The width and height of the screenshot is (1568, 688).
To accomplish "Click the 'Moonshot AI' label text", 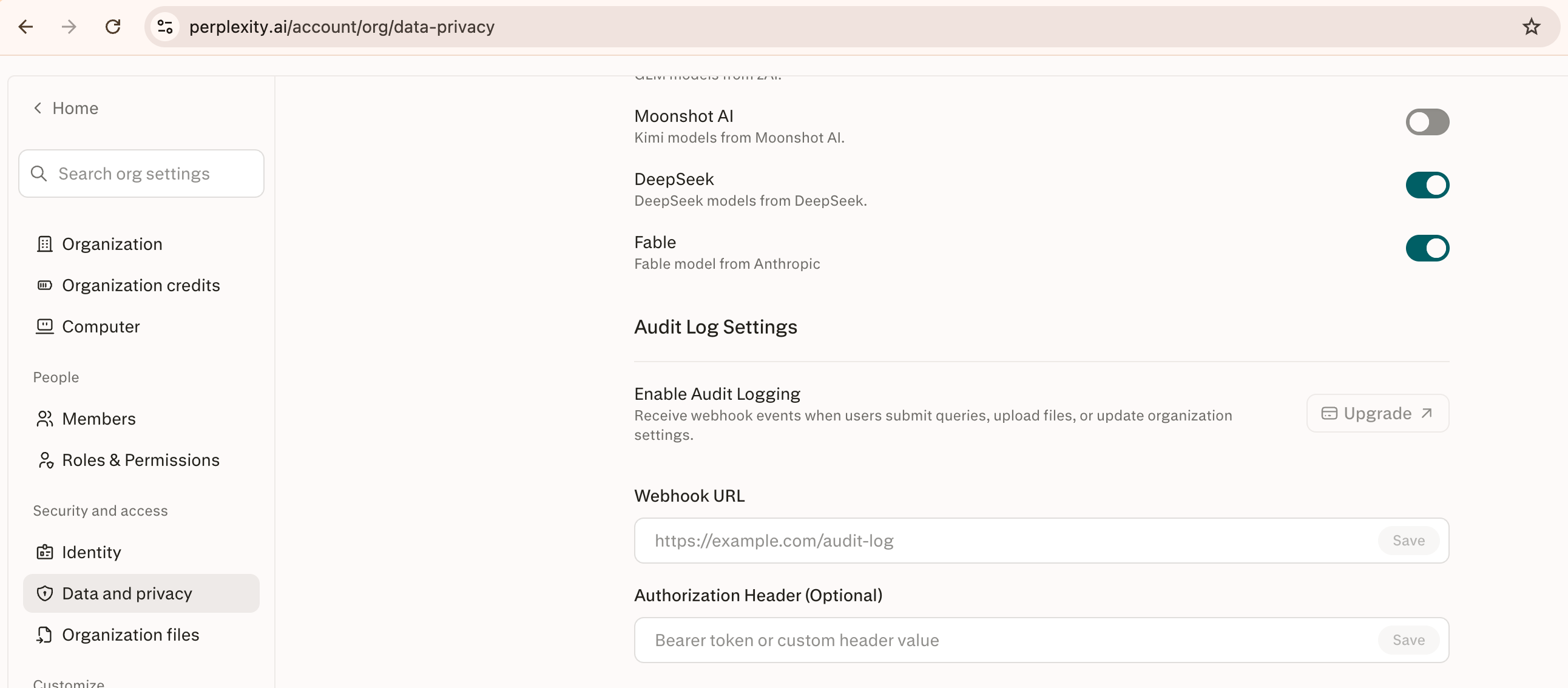I will (683, 116).
